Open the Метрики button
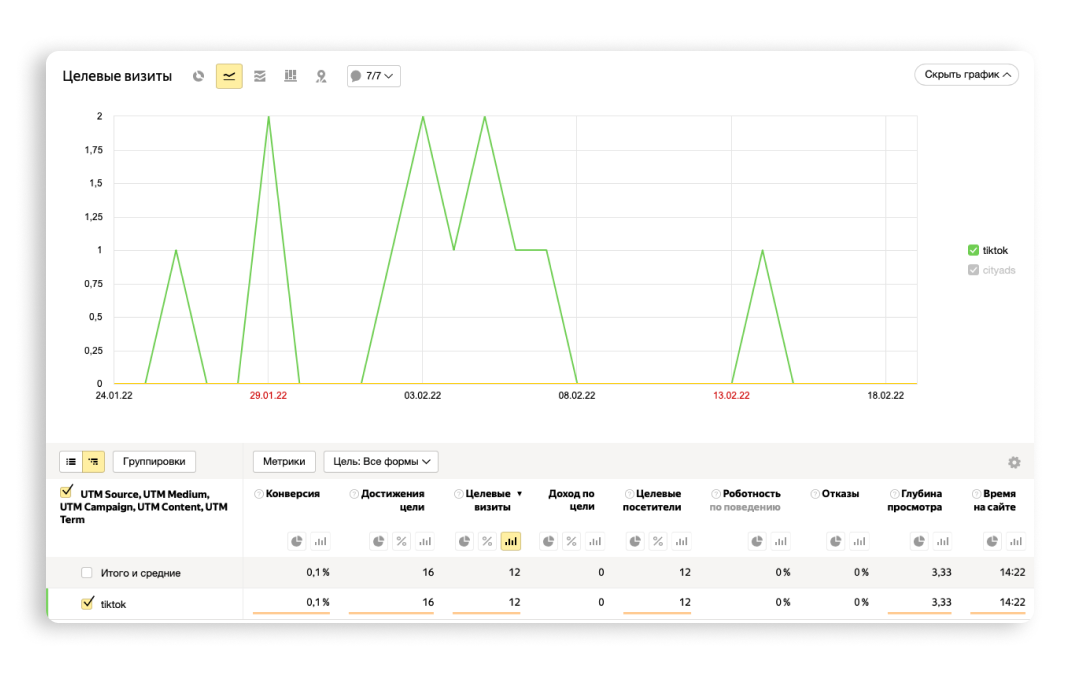The width and height of the screenshot is (1080, 681). (284, 462)
